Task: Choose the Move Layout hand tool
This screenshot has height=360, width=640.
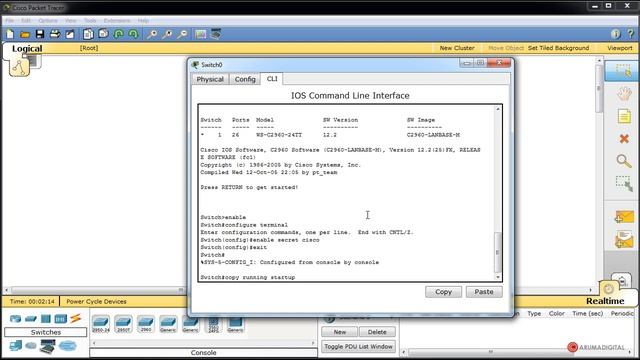Action: click(624, 94)
